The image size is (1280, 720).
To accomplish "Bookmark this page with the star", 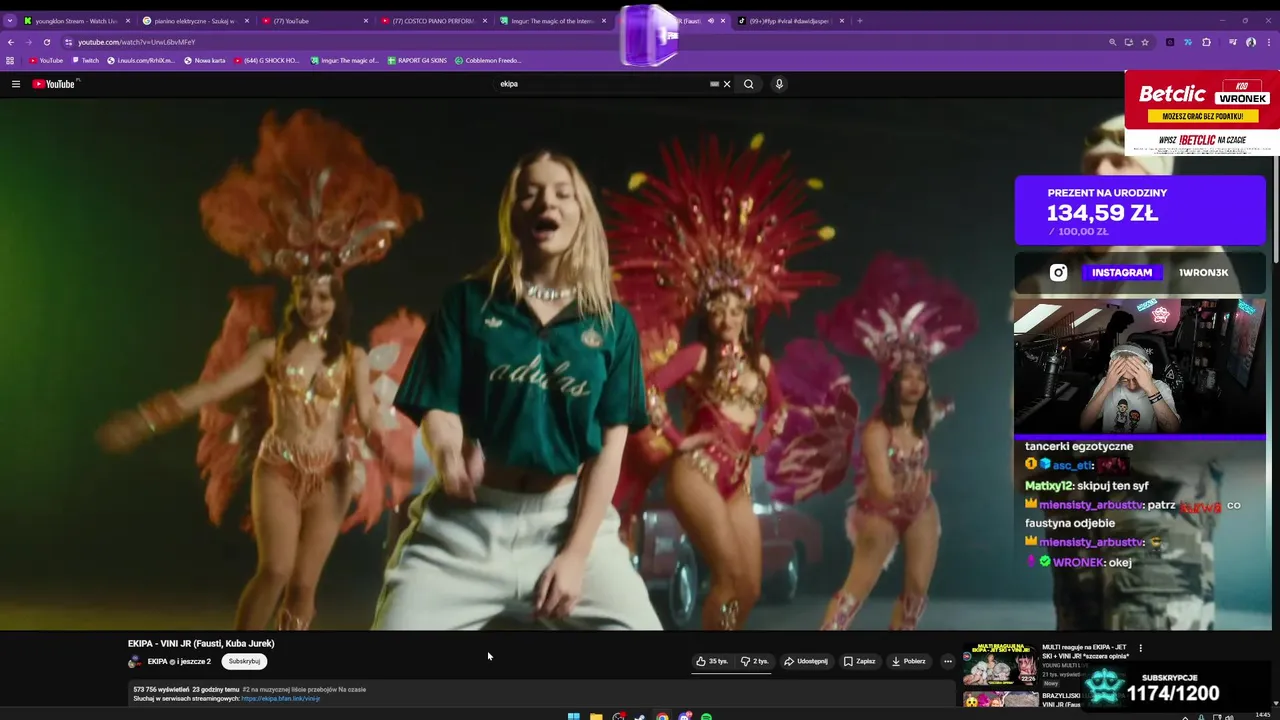I will [x=1145, y=42].
